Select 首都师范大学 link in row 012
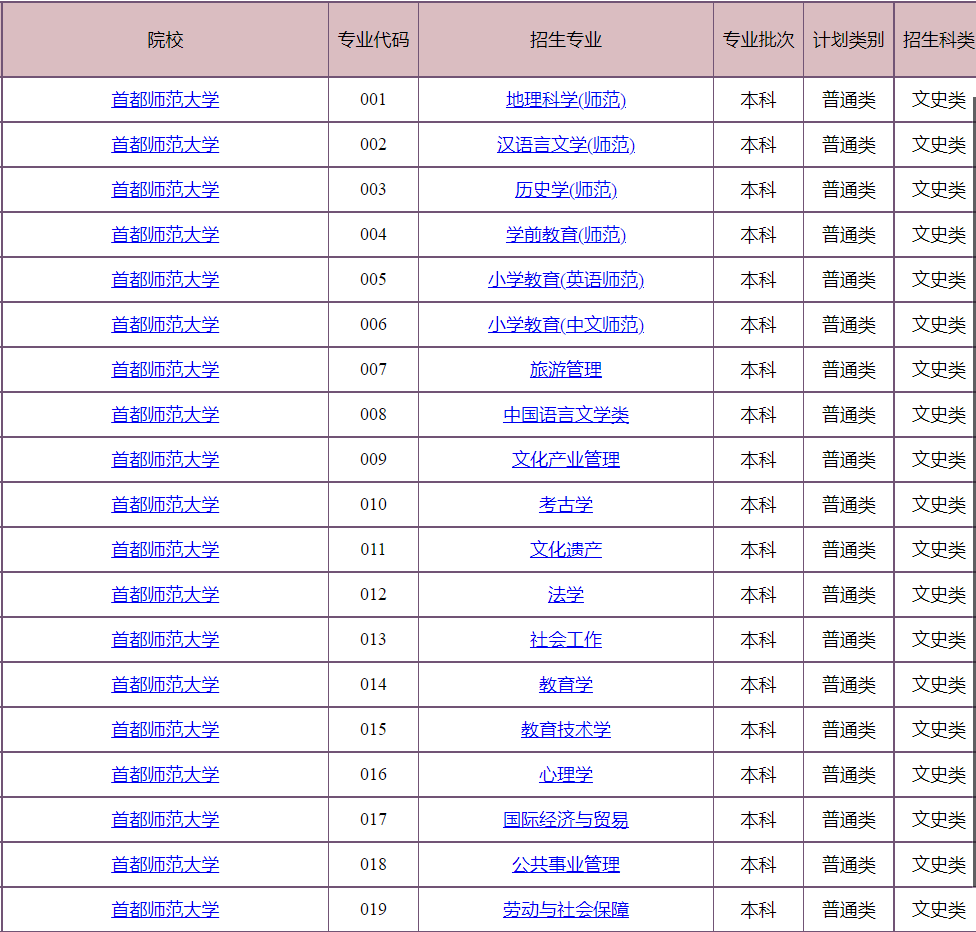 coord(165,595)
